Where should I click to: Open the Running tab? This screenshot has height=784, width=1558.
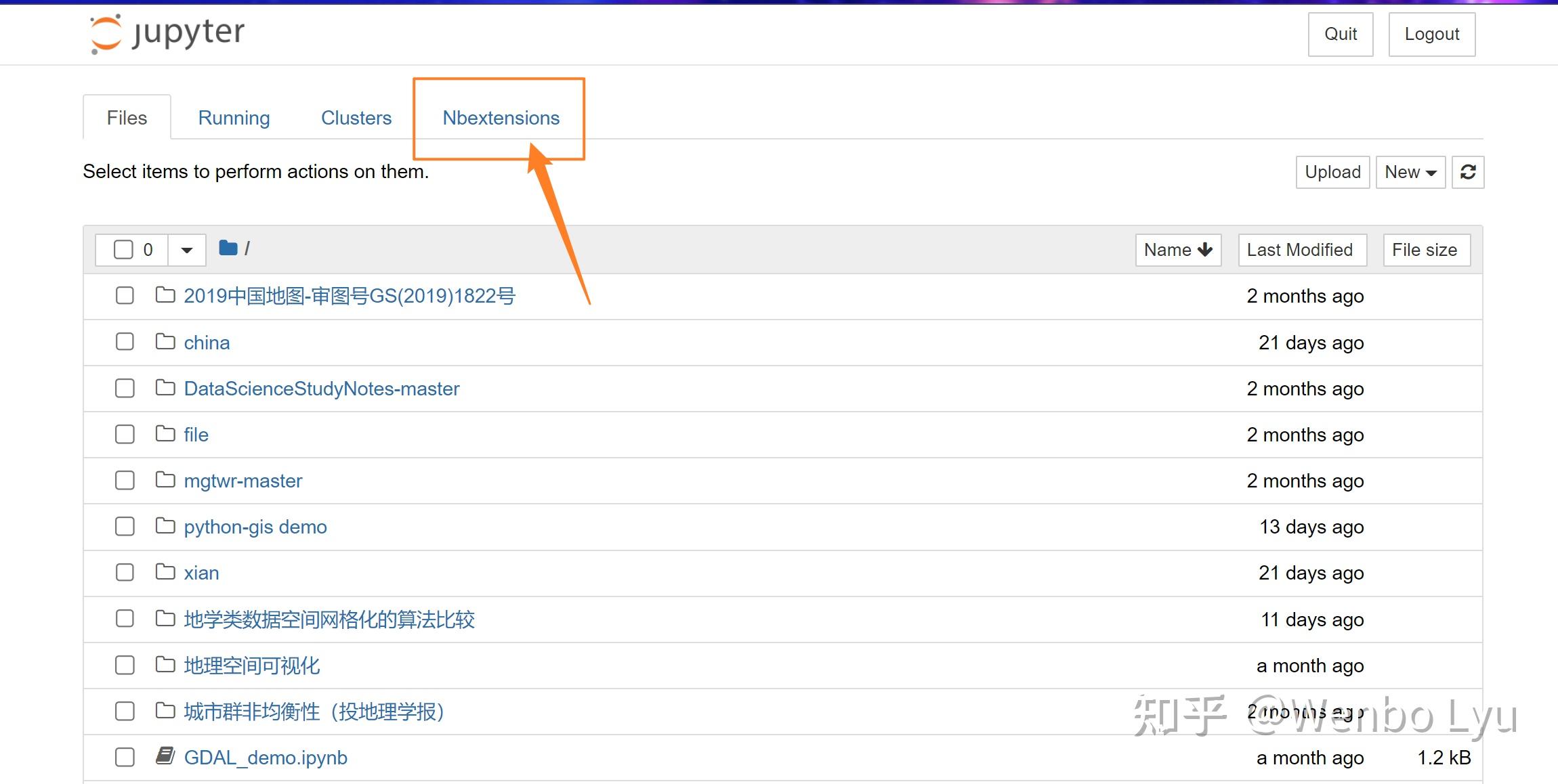point(234,118)
